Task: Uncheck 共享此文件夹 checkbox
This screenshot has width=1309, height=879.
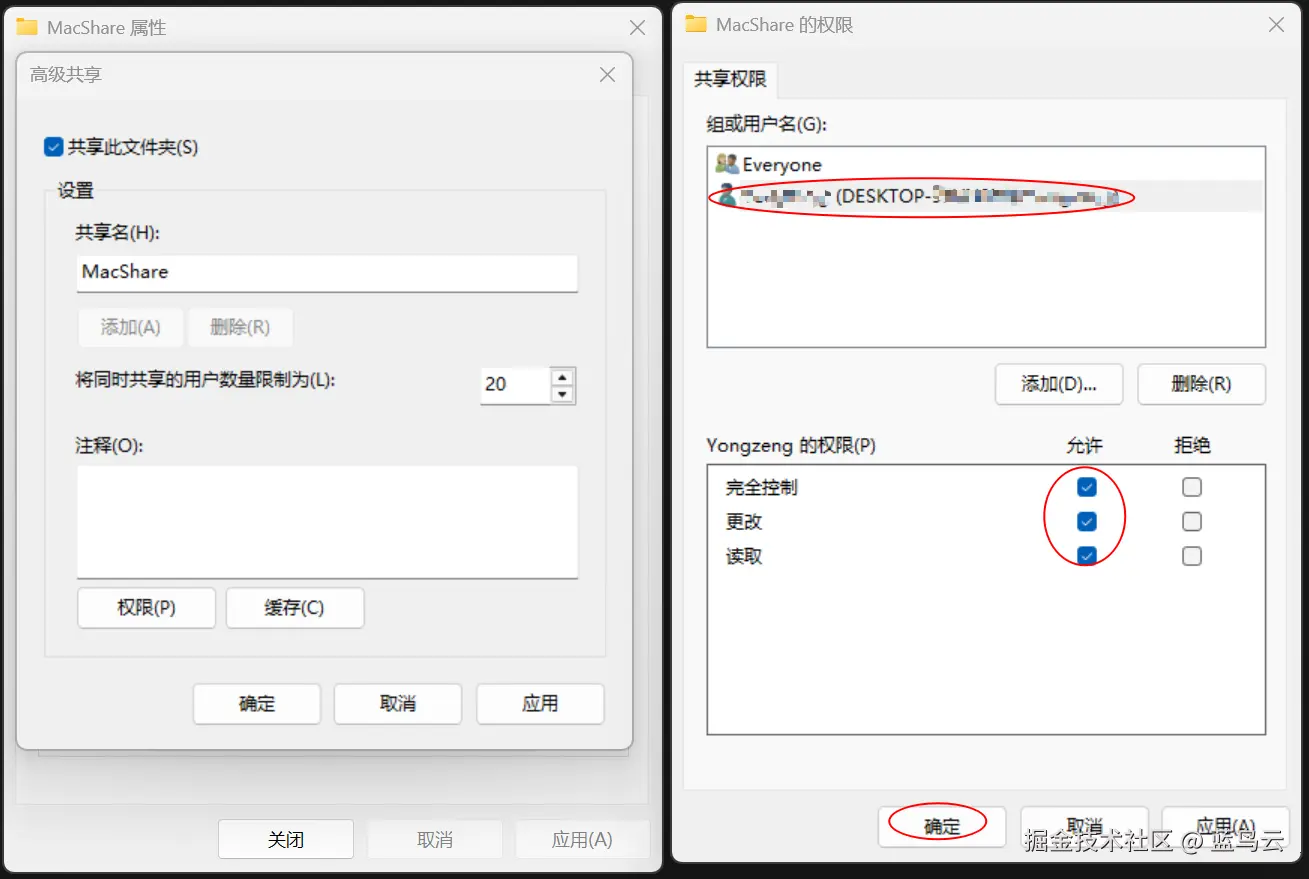Action: point(53,146)
